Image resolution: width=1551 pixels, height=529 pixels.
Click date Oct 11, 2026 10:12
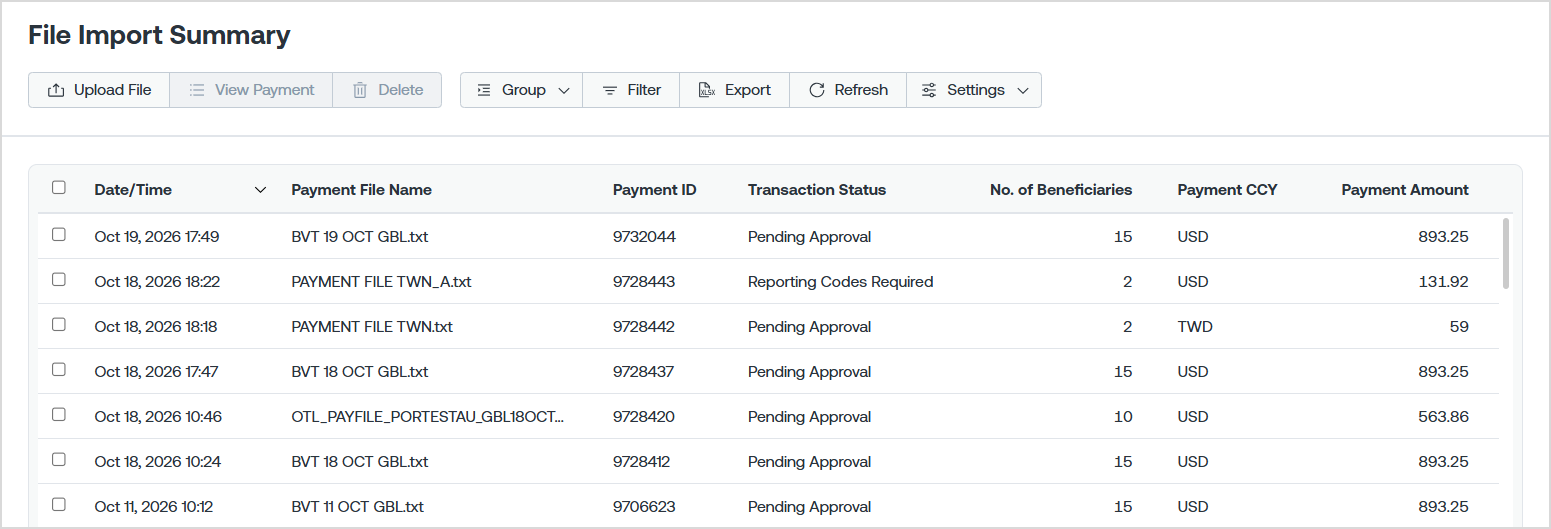pos(155,507)
